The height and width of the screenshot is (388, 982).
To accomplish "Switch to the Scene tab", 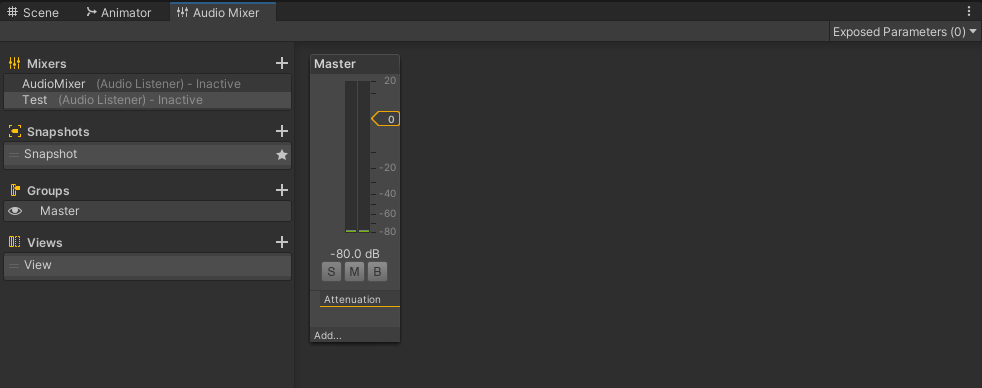I will (x=33, y=13).
